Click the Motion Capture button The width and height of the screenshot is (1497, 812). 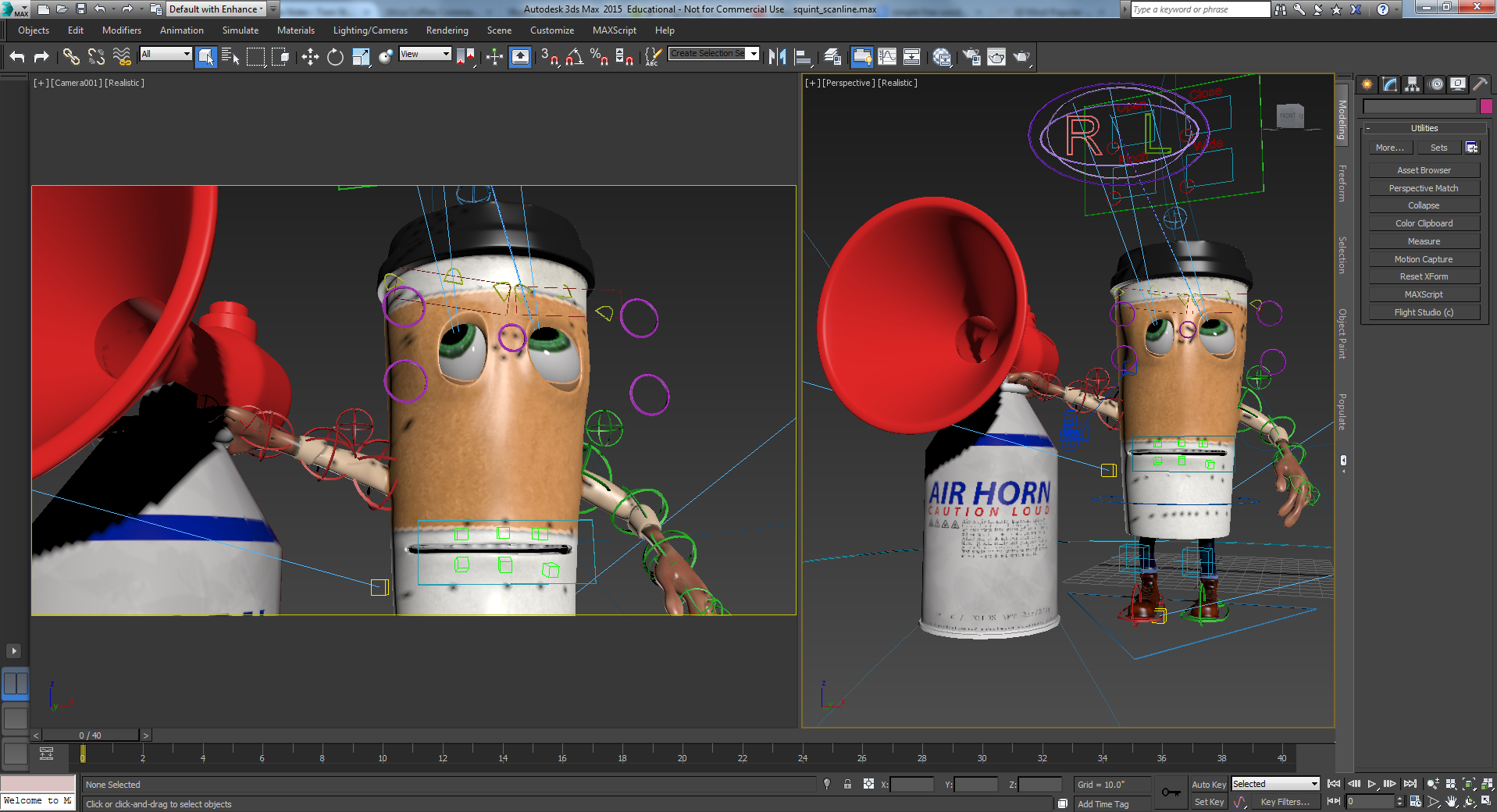(1424, 259)
